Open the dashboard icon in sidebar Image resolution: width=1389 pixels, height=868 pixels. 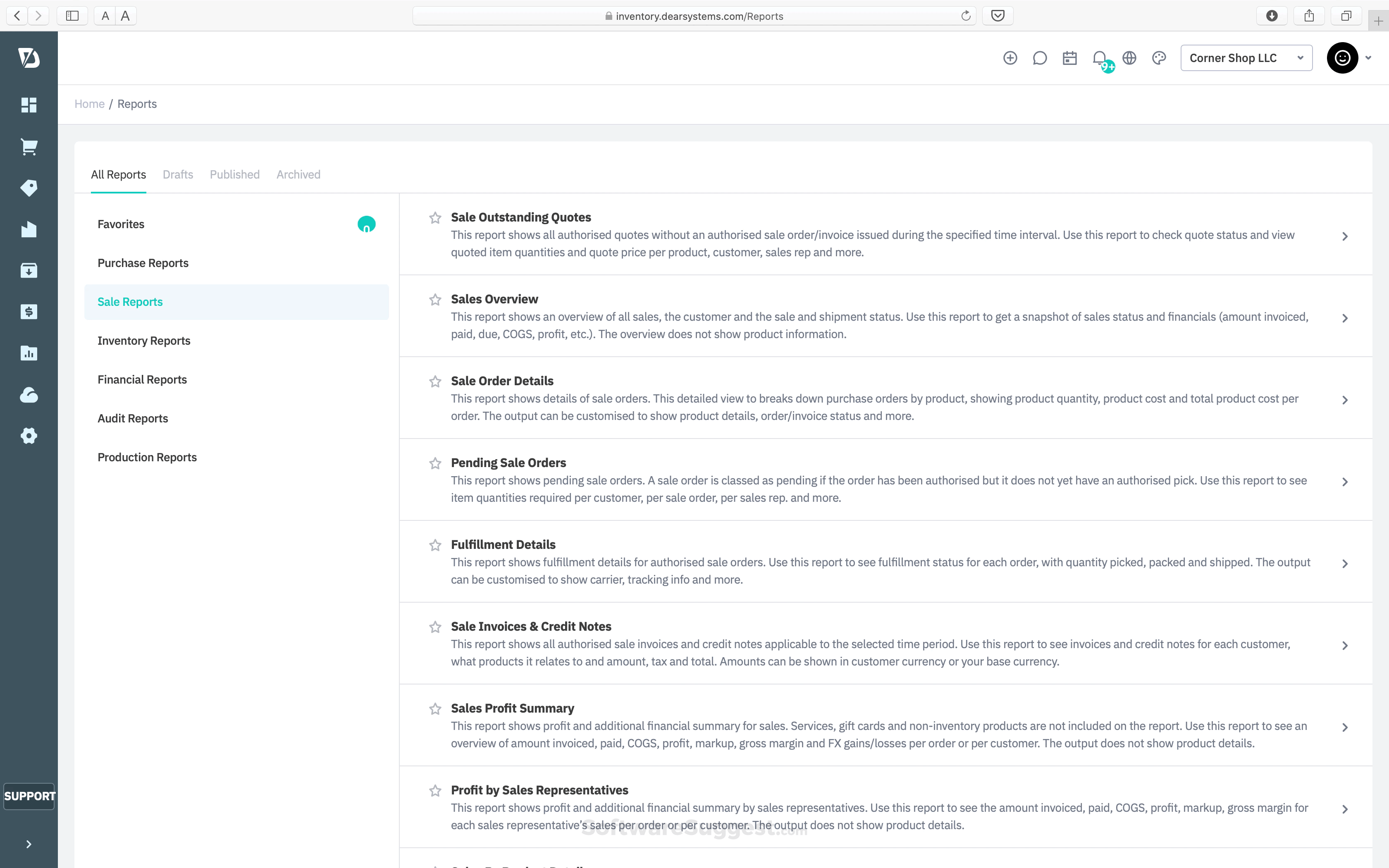[29, 105]
